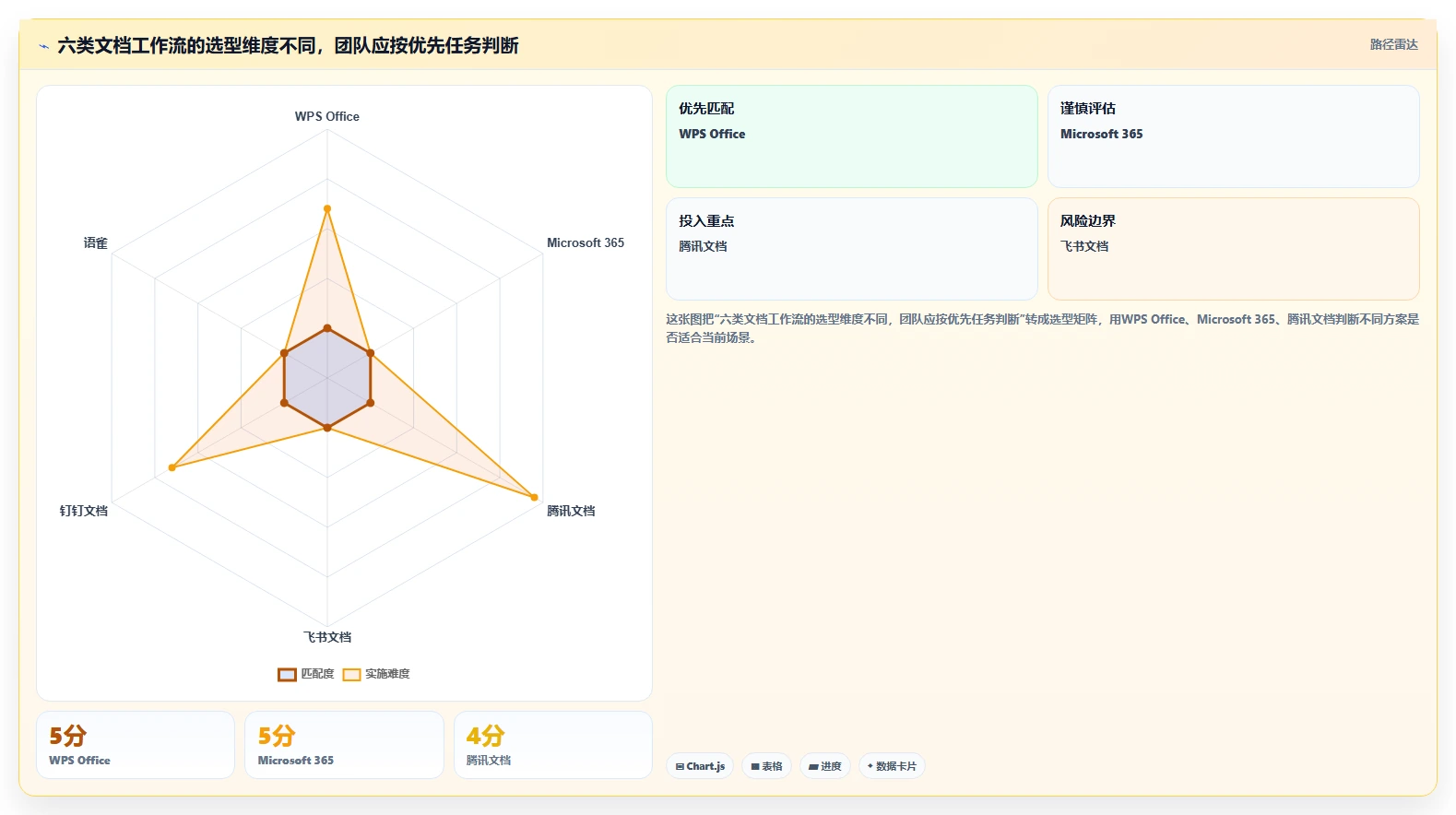Click the WPS Office radar axis label
Viewport: 1456px width, 815px height.
tap(327, 116)
